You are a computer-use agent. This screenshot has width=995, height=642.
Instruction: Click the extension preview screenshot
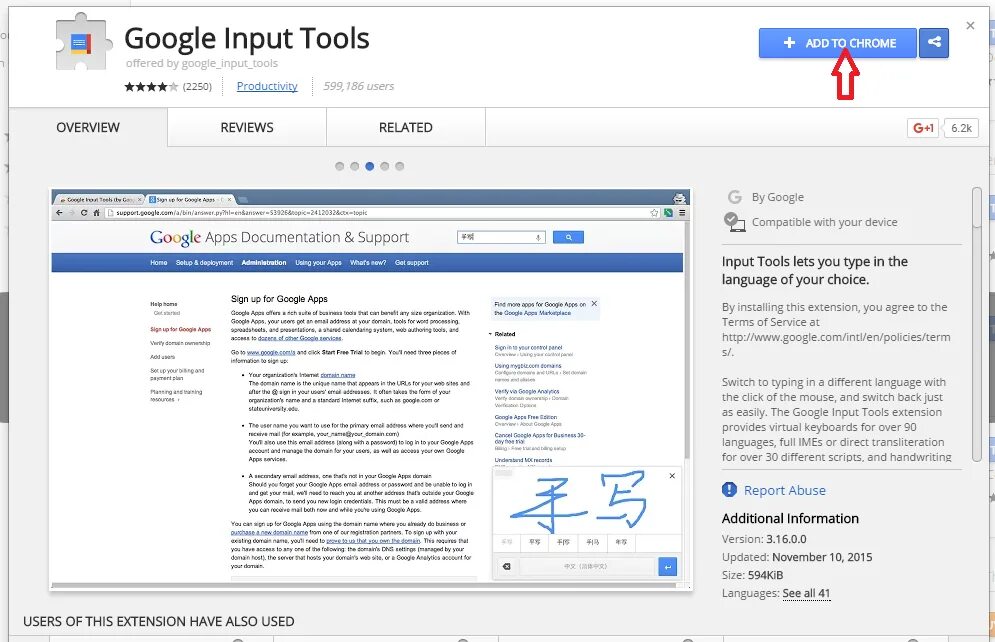(371, 389)
